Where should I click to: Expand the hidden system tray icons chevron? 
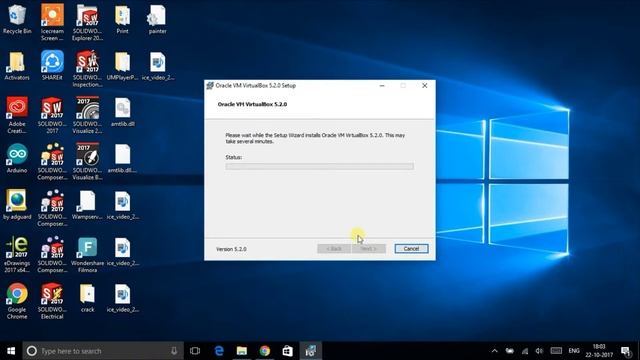coord(495,351)
